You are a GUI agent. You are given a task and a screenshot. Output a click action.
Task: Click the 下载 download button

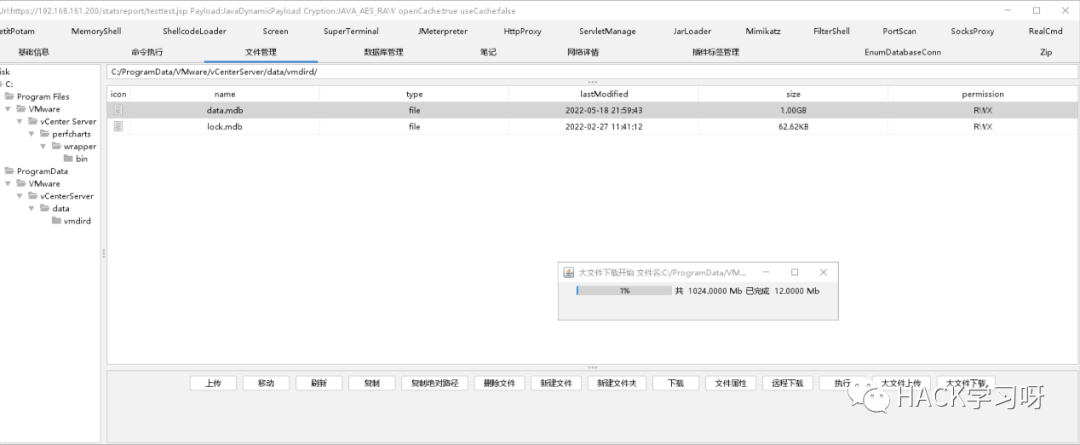pyautogui.click(x=676, y=383)
